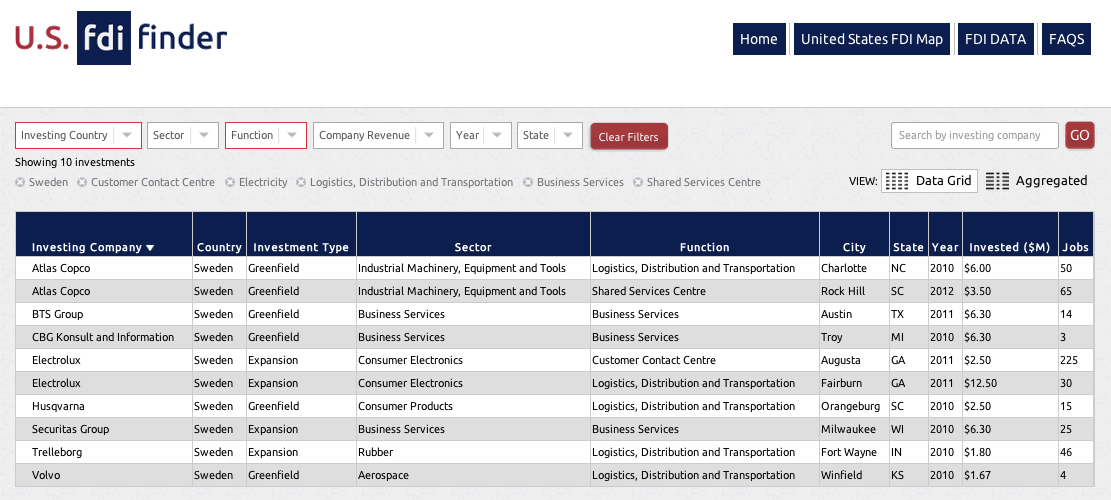
Task: Switch to the Aggregated view
Action: tap(1037, 181)
